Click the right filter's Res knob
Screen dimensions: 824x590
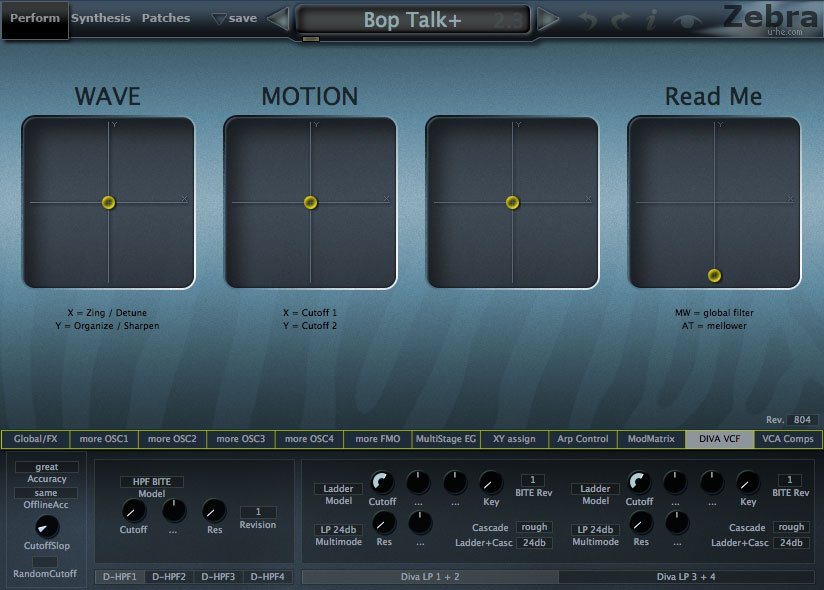[641, 523]
